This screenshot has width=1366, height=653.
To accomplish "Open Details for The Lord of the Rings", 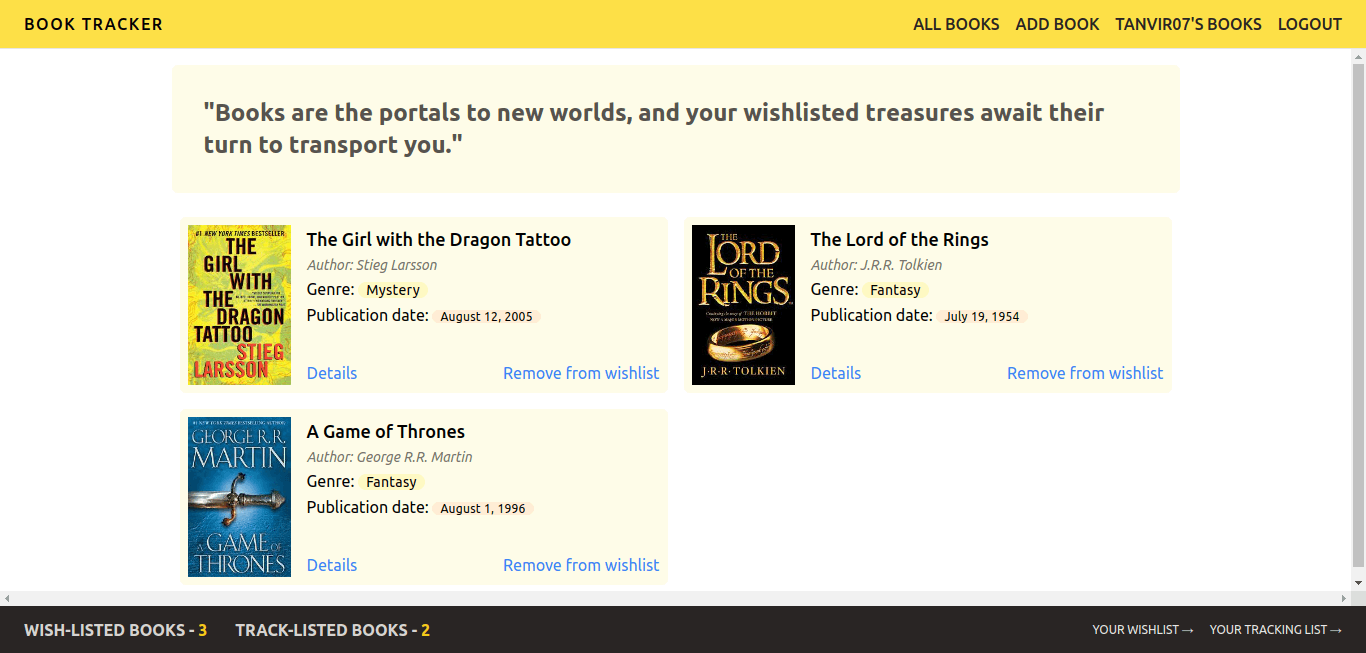I will click(836, 373).
